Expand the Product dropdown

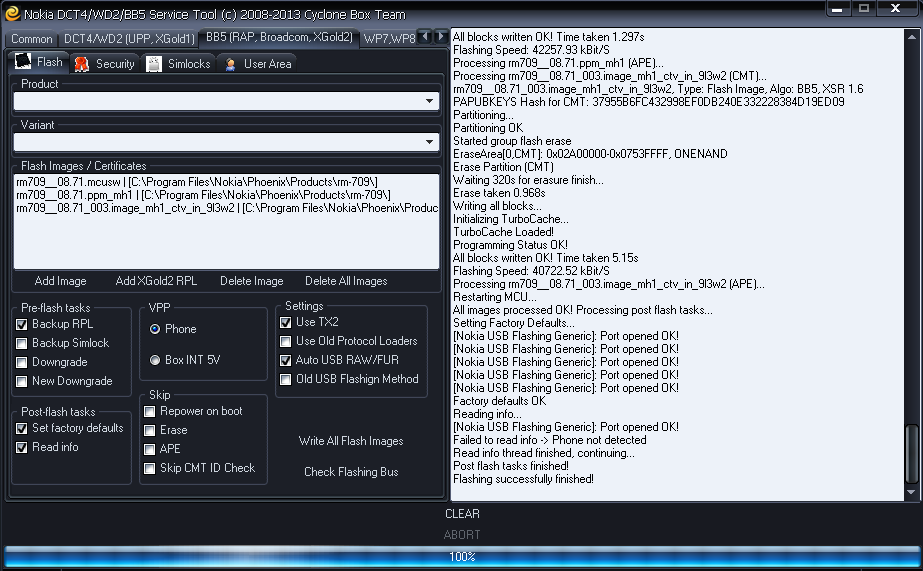click(430, 101)
